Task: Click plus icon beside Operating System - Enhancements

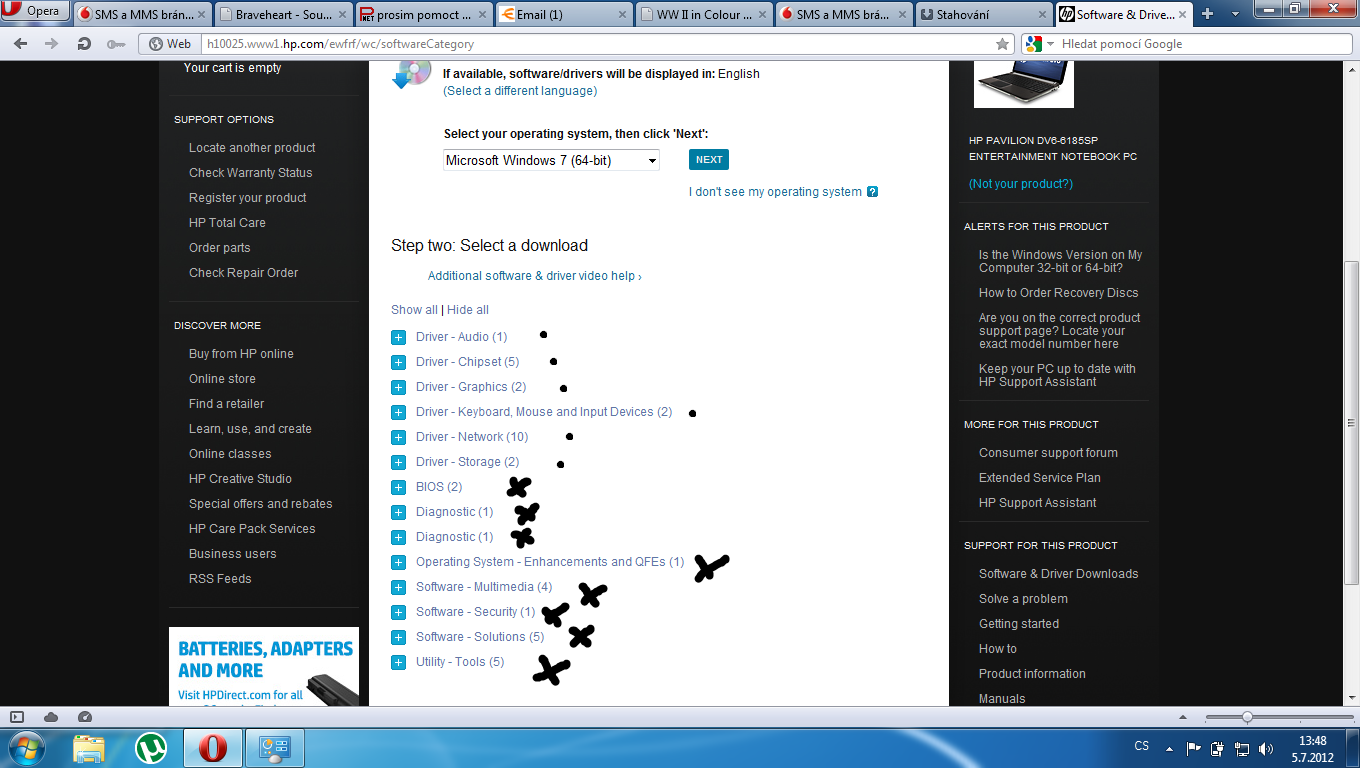Action: point(398,562)
